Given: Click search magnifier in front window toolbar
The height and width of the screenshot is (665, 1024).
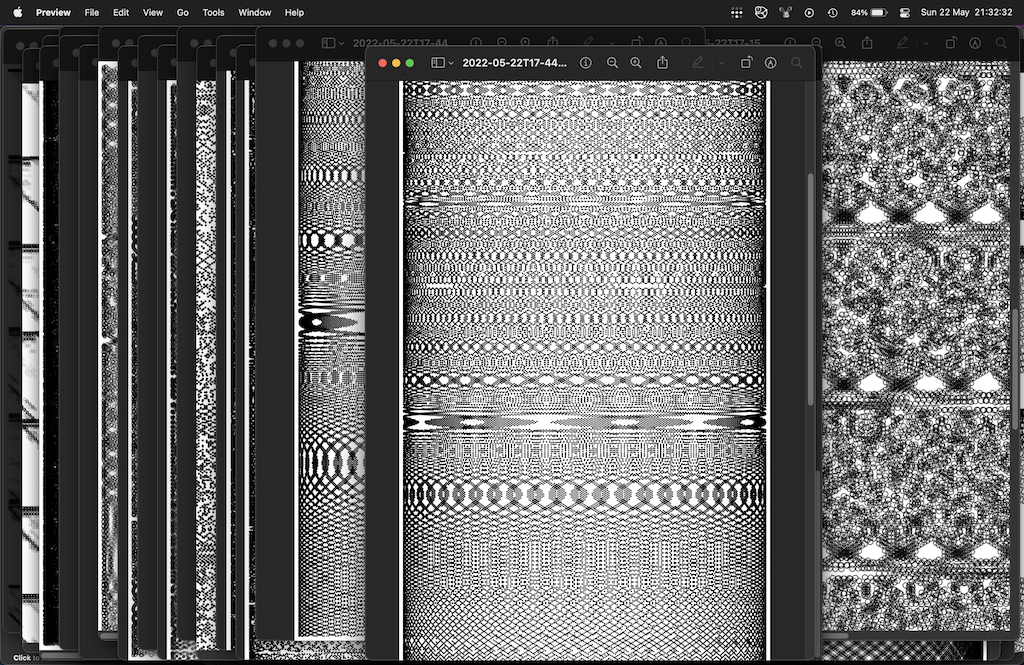Looking at the screenshot, I should pos(797,62).
